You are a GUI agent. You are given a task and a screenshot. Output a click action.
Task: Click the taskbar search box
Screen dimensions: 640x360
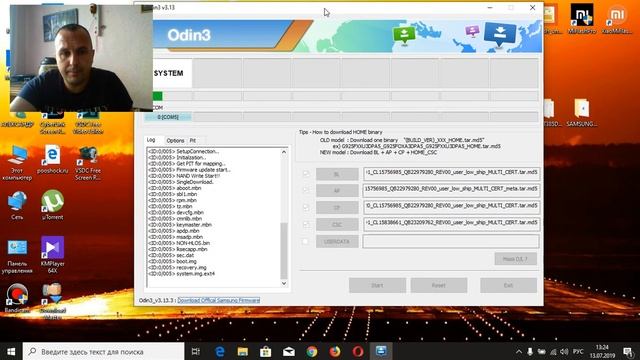(x=103, y=351)
